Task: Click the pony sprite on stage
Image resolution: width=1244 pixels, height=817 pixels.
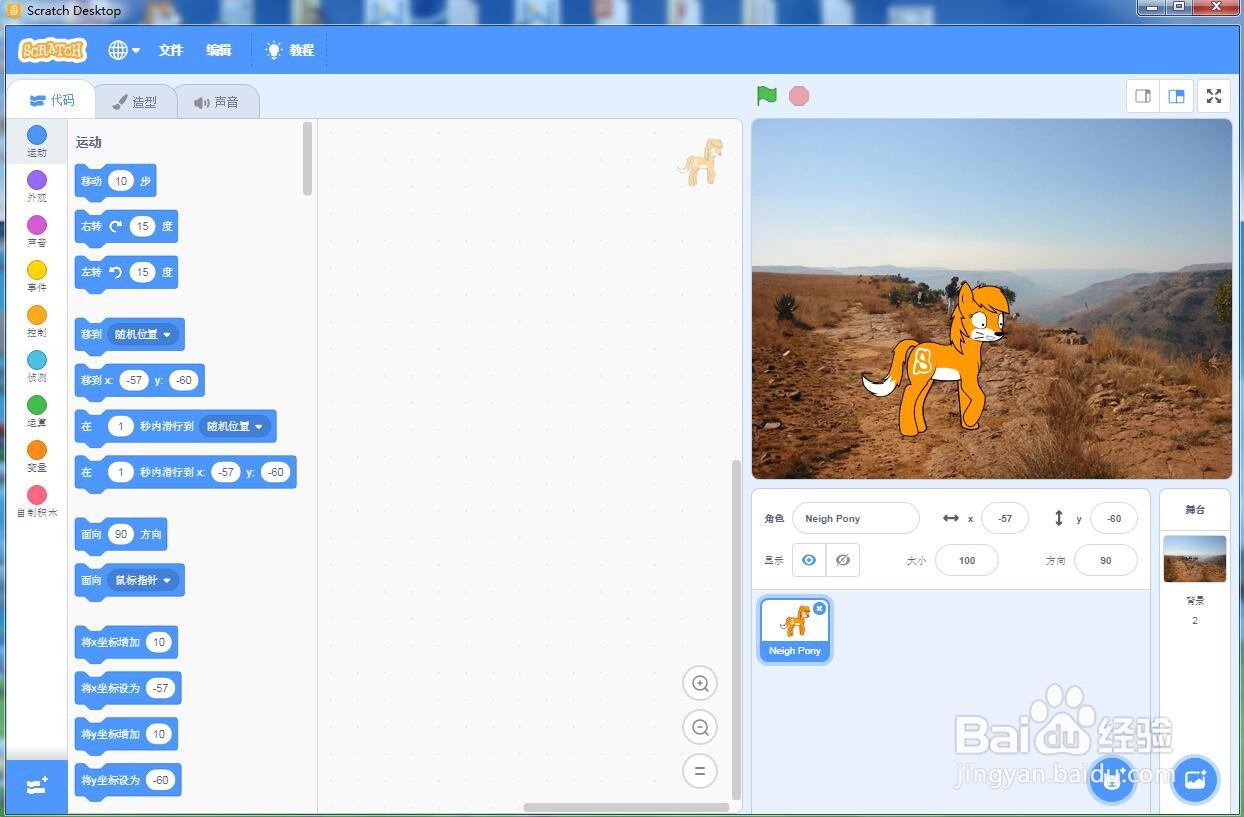Action: (938, 360)
